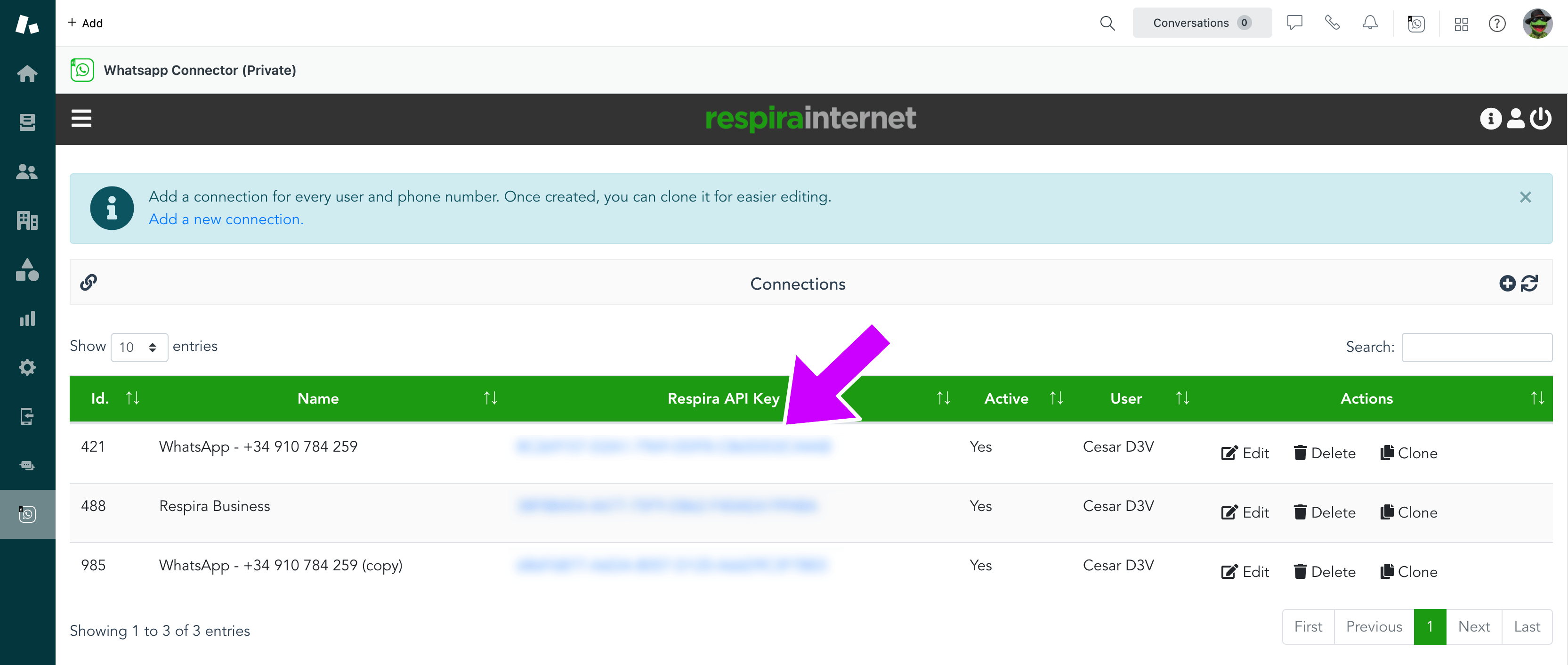Clone connection 985
This screenshot has width=1568, height=665.
point(1408,572)
